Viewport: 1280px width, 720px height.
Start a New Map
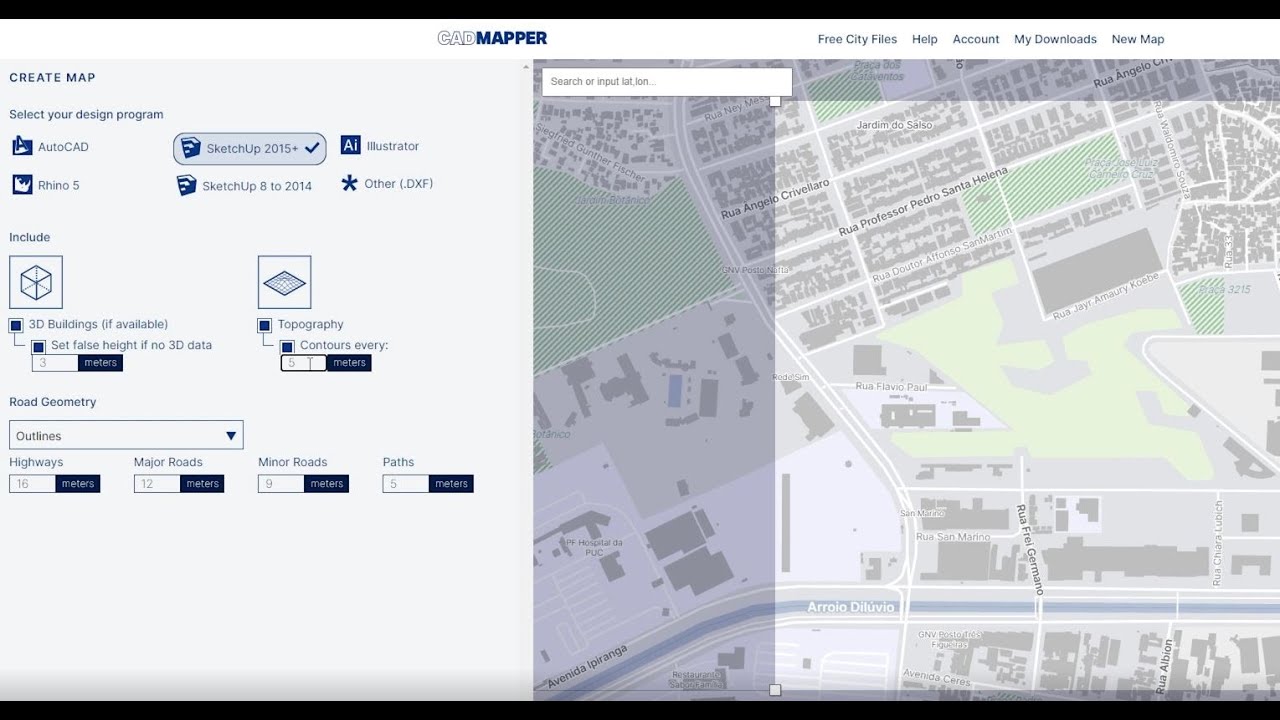point(1138,39)
